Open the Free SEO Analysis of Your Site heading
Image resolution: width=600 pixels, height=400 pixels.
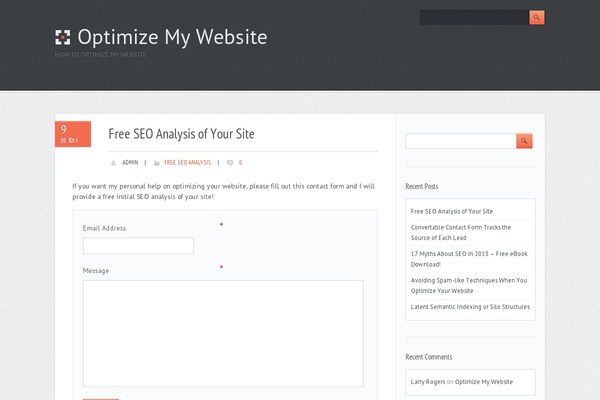click(x=181, y=134)
